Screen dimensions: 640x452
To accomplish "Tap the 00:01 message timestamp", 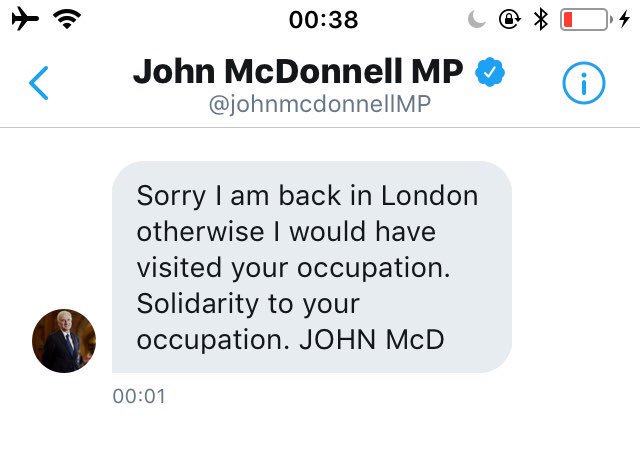I will pyautogui.click(x=139, y=396).
